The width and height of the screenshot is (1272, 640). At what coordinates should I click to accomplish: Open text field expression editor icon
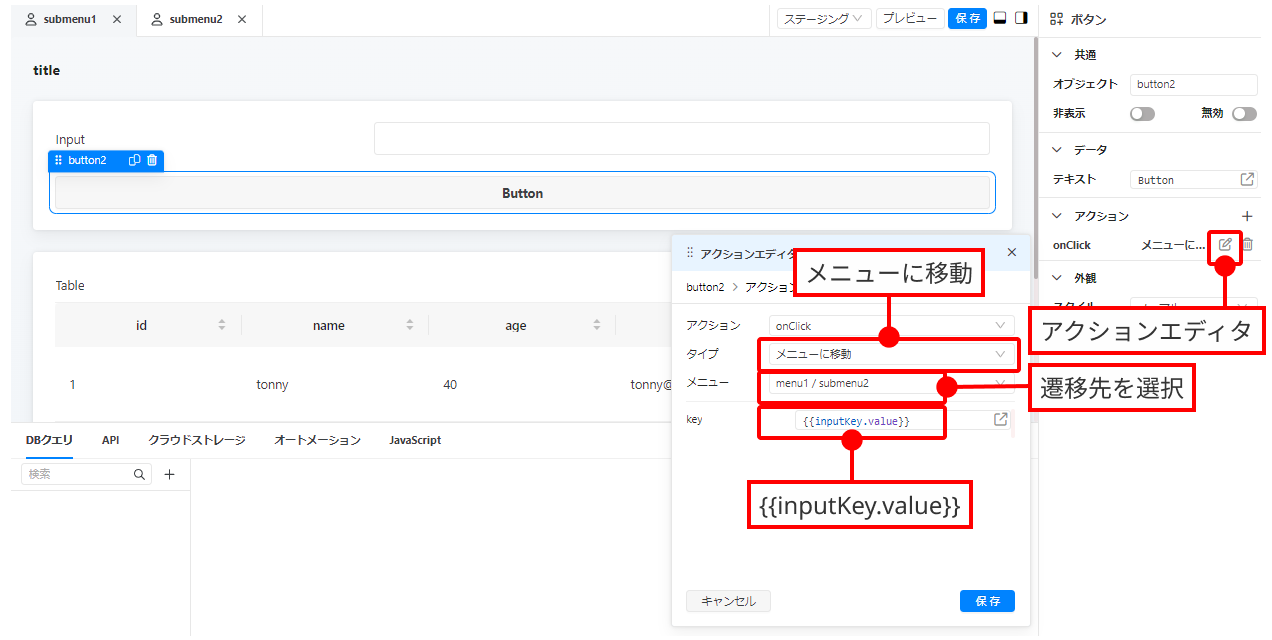point(1247,180)
